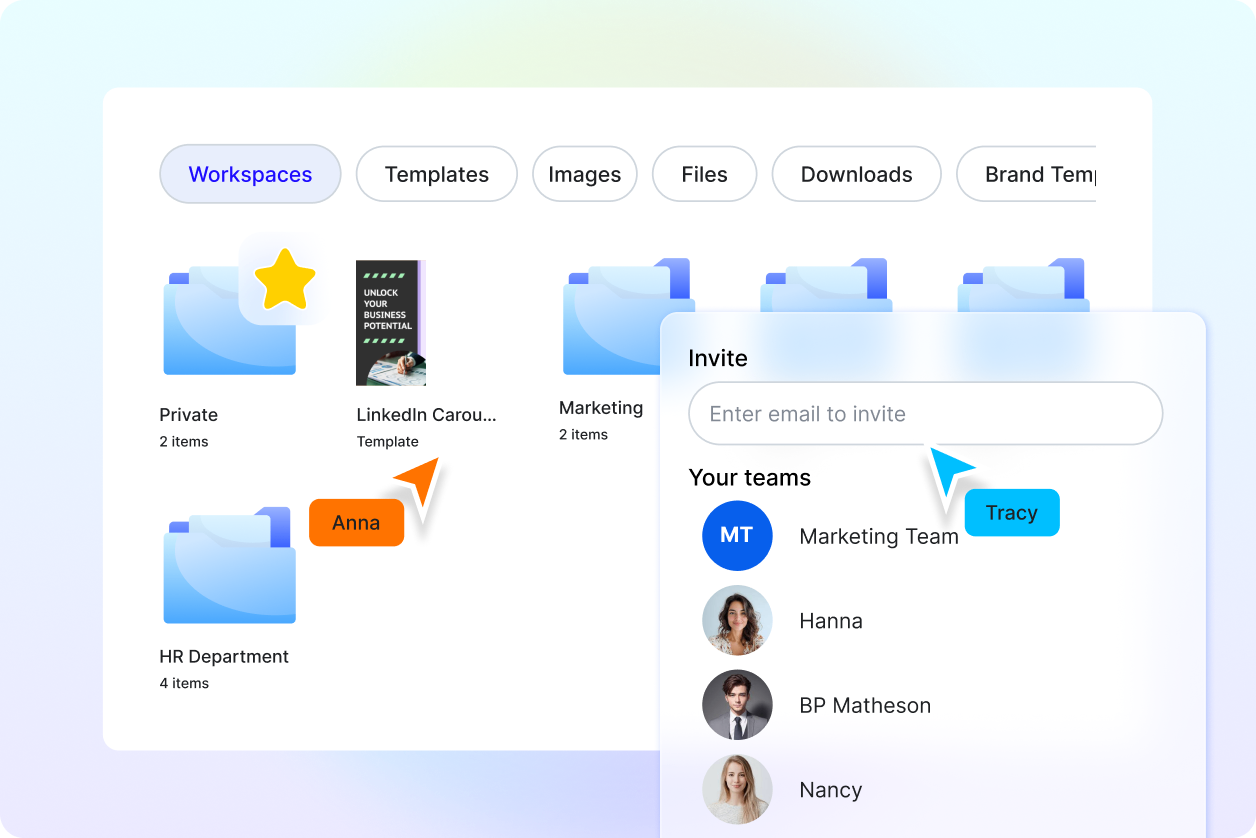Open the LinkedIn Carousel template thumbnail
This screenshot has height=838, width=1256.
pos(391,323)
